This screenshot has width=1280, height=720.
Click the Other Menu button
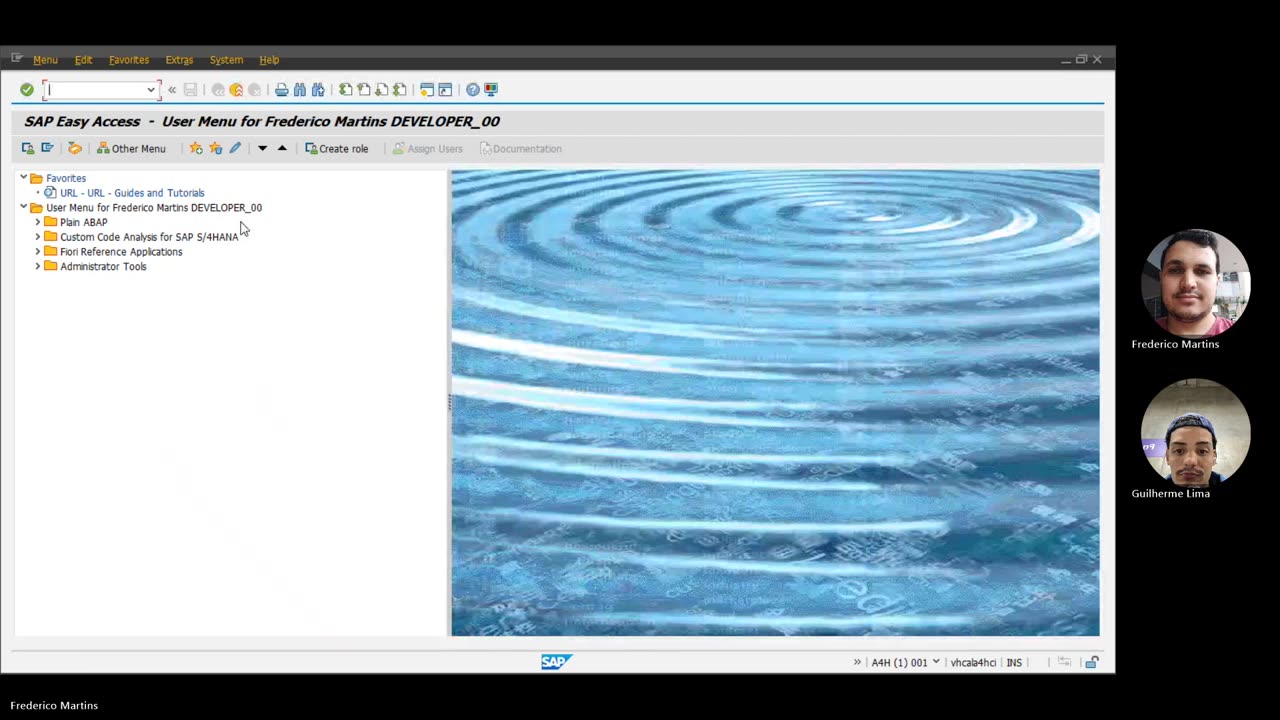point(131,148)
